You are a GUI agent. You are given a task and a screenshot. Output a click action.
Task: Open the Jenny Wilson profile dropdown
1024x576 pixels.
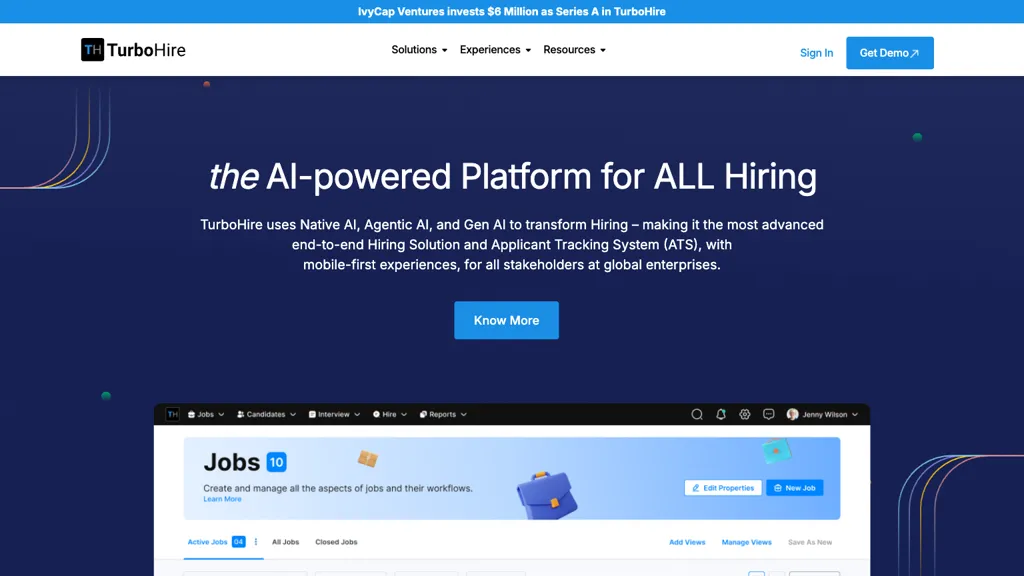tap(822, 414)
